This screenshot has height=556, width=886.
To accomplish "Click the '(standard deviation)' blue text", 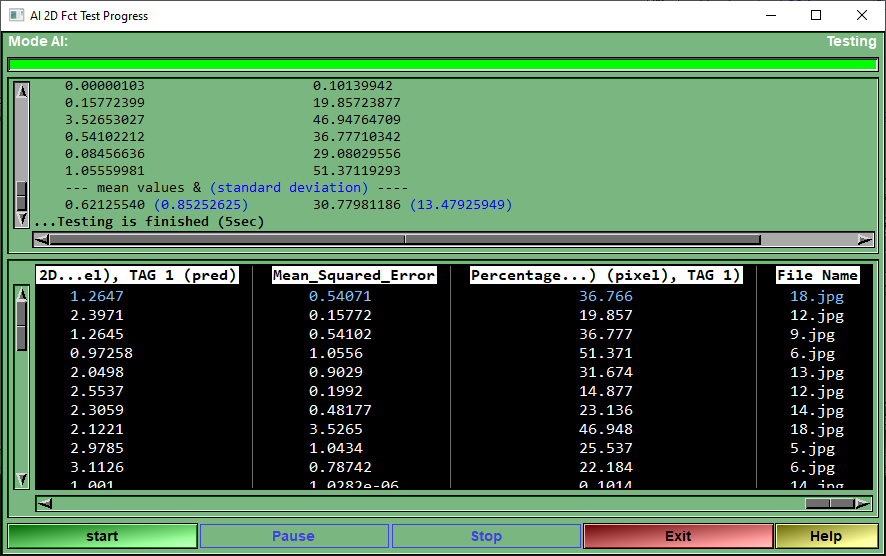I will (289, 188).
